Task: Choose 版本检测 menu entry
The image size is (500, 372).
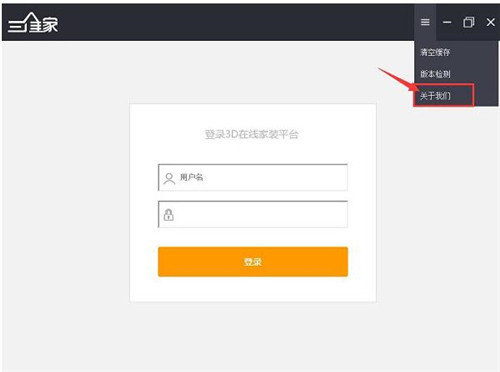Action: tap(435, 74)
